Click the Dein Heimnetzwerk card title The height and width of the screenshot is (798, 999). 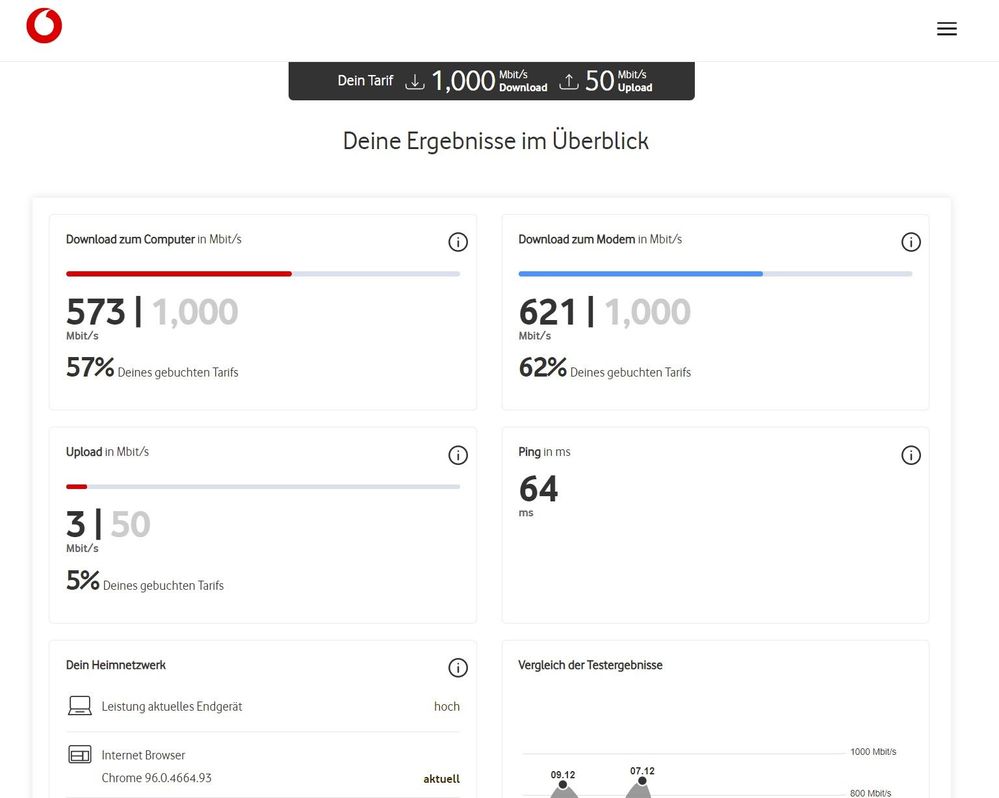click(x=116, y=665)
